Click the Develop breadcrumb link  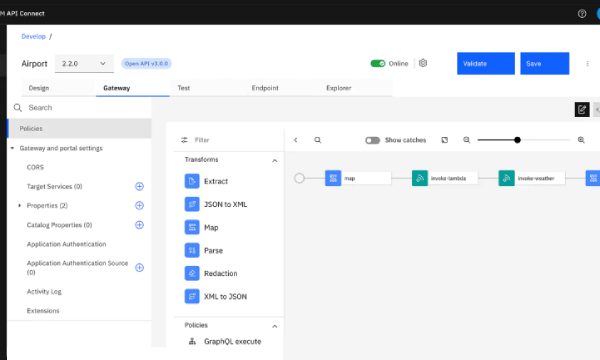pos(33,36)
